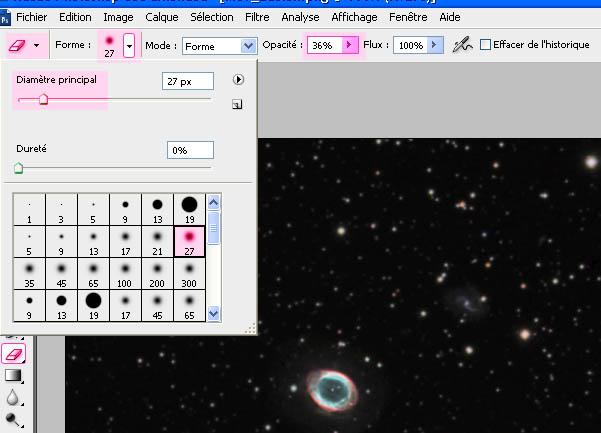
Task: Click the Dureté slider handle
Action: 18,168
